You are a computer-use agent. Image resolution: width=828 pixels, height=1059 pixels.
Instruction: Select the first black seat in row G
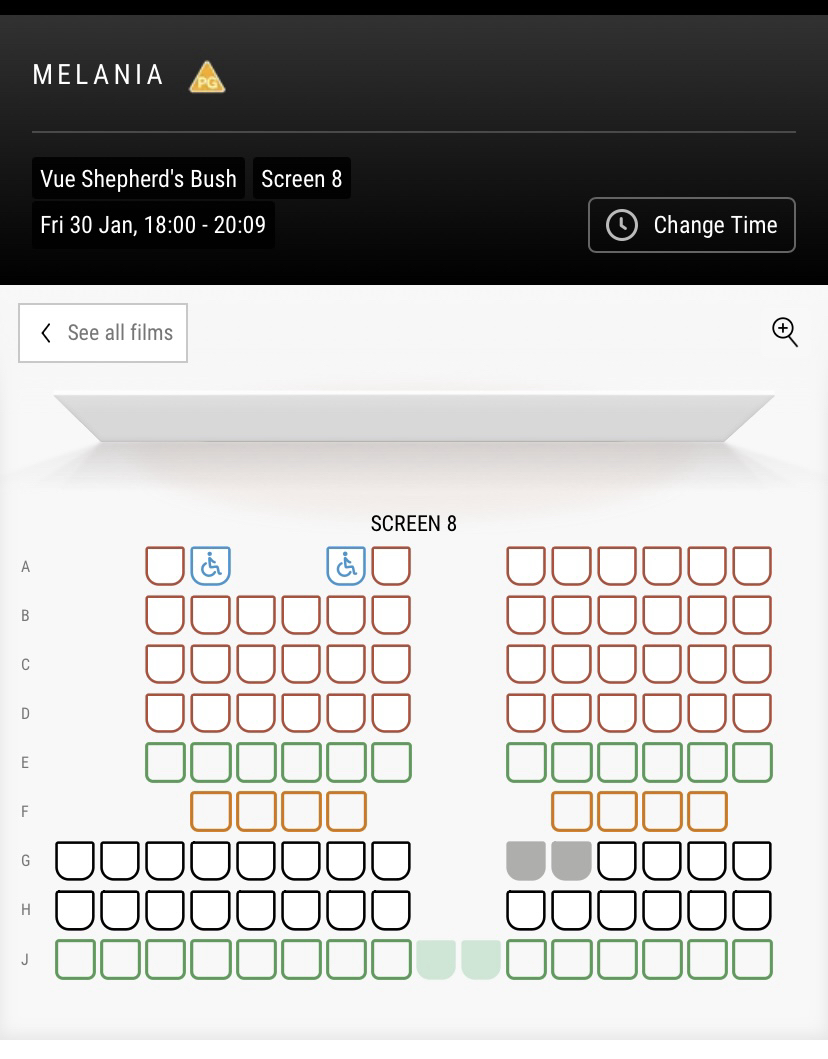tap(75, 860)
